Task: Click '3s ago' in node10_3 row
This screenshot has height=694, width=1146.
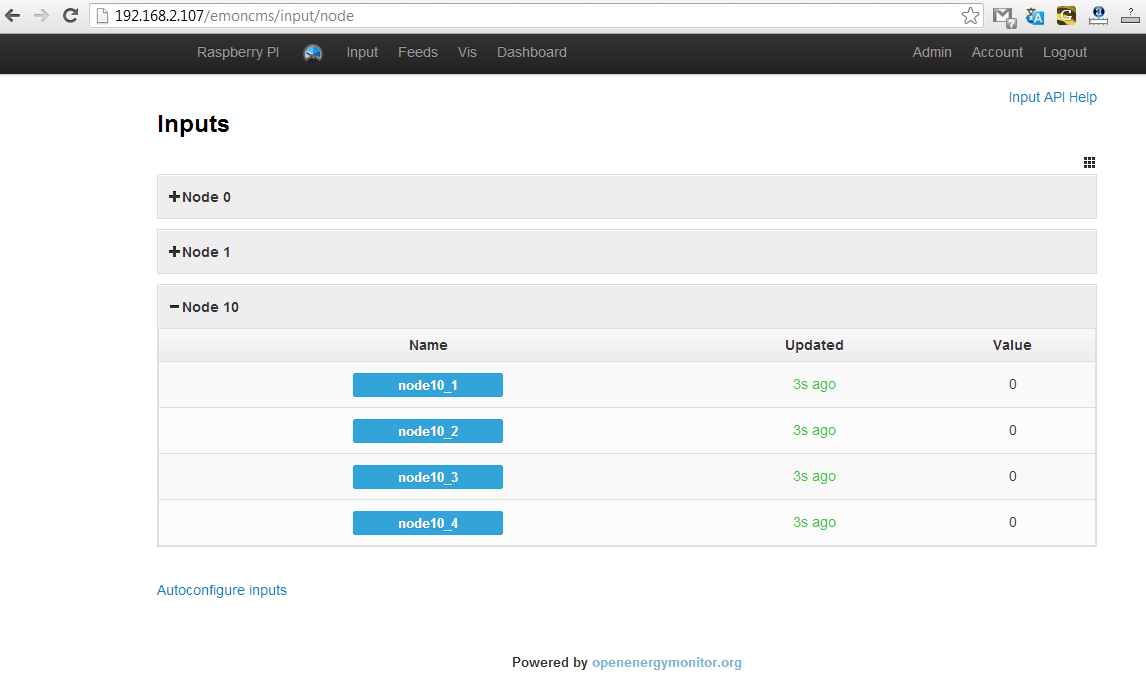Action: pyautogui.click(x=814, y=476)
